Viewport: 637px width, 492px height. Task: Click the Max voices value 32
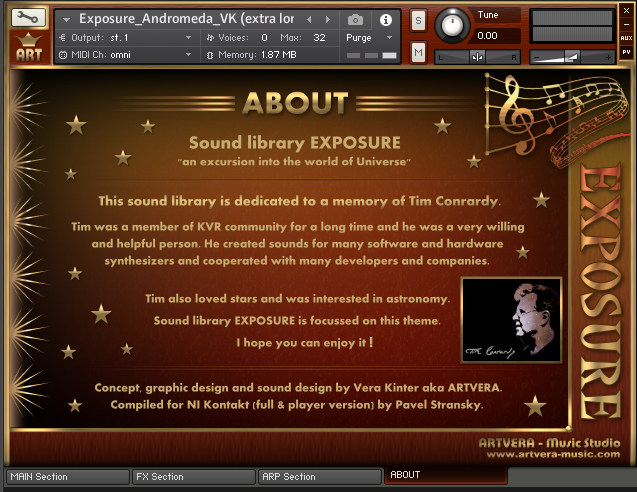319,38
